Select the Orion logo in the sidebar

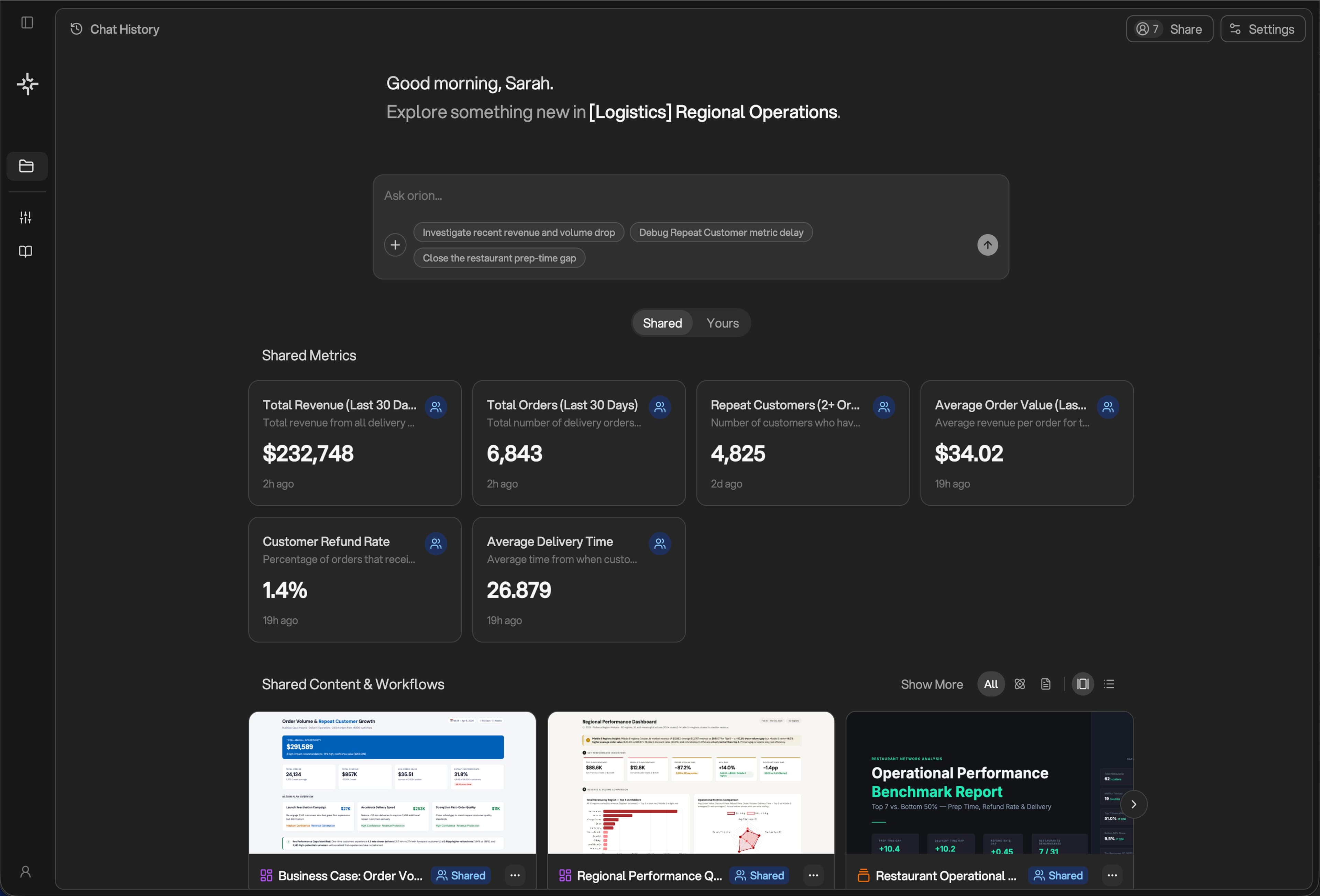[27, 83]
